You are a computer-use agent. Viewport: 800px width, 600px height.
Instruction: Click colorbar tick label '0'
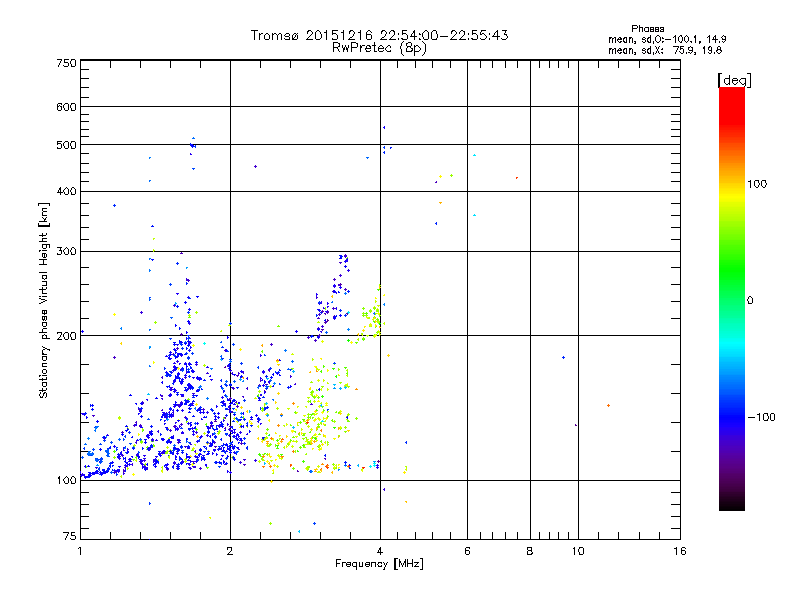[750, 301]
